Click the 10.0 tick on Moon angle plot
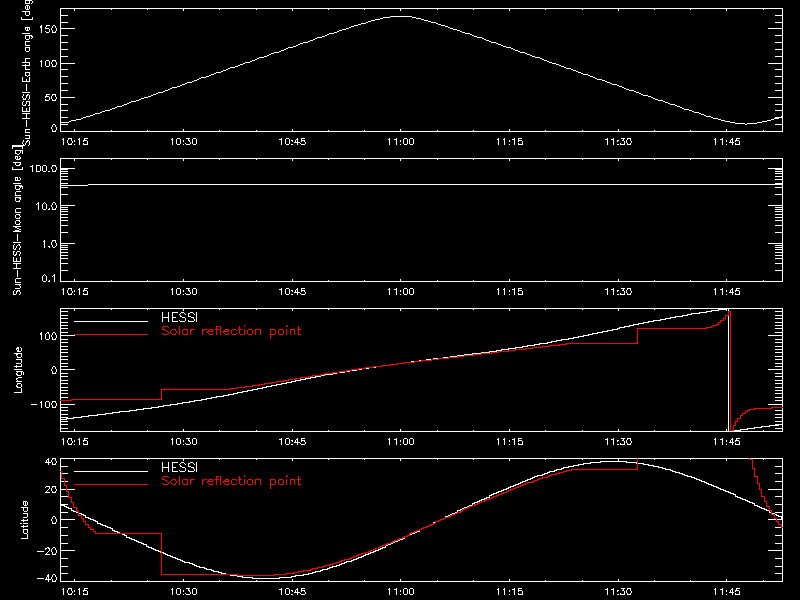The height and width of the screenshot is (600, 800). coord(46,206)
